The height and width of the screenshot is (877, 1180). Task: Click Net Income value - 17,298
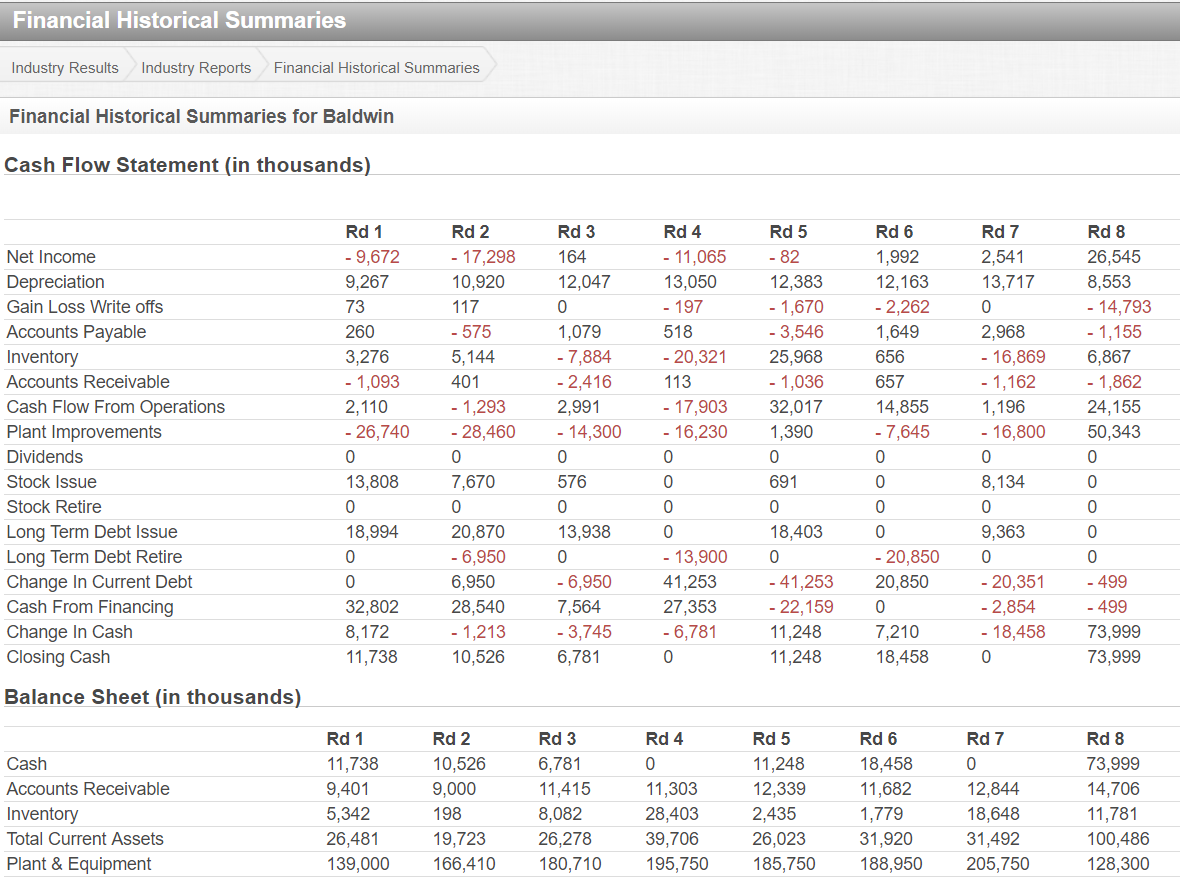483,257
